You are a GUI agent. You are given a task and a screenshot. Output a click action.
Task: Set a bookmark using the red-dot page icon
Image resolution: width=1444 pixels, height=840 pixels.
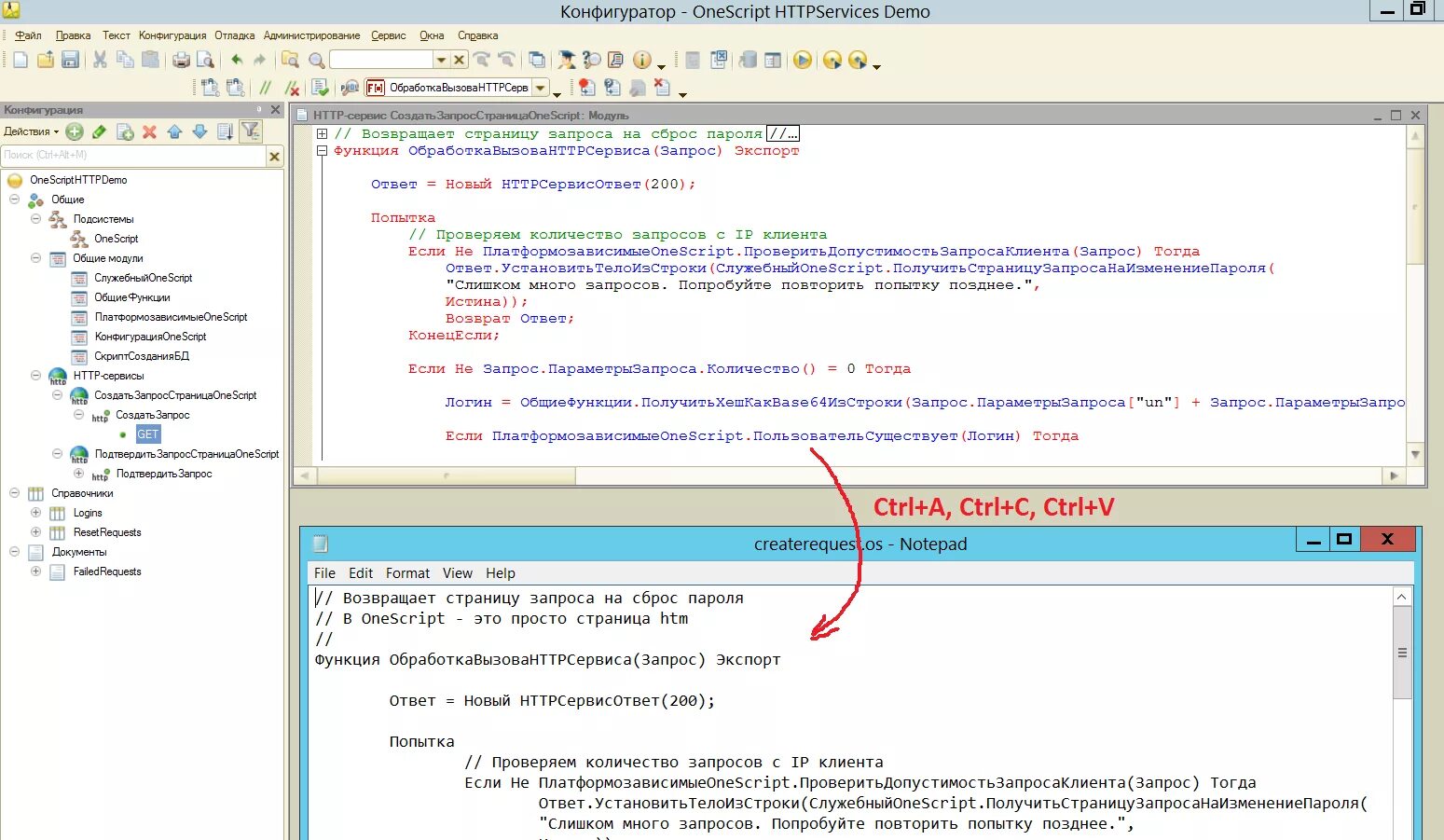click(x=587, y=88)
